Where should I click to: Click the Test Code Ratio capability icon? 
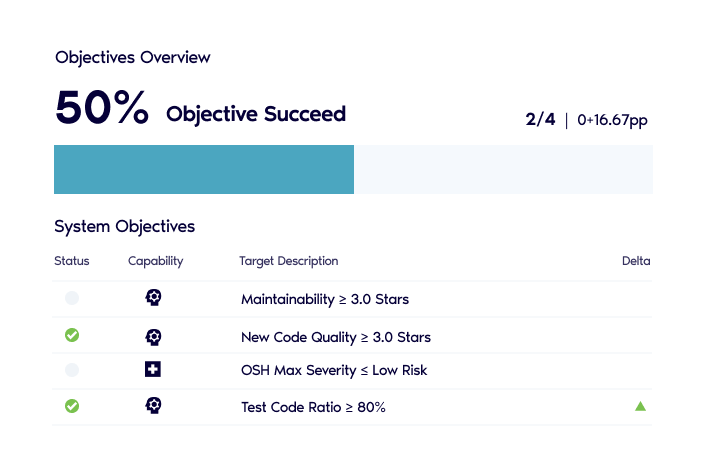click(x=153, y=406)
